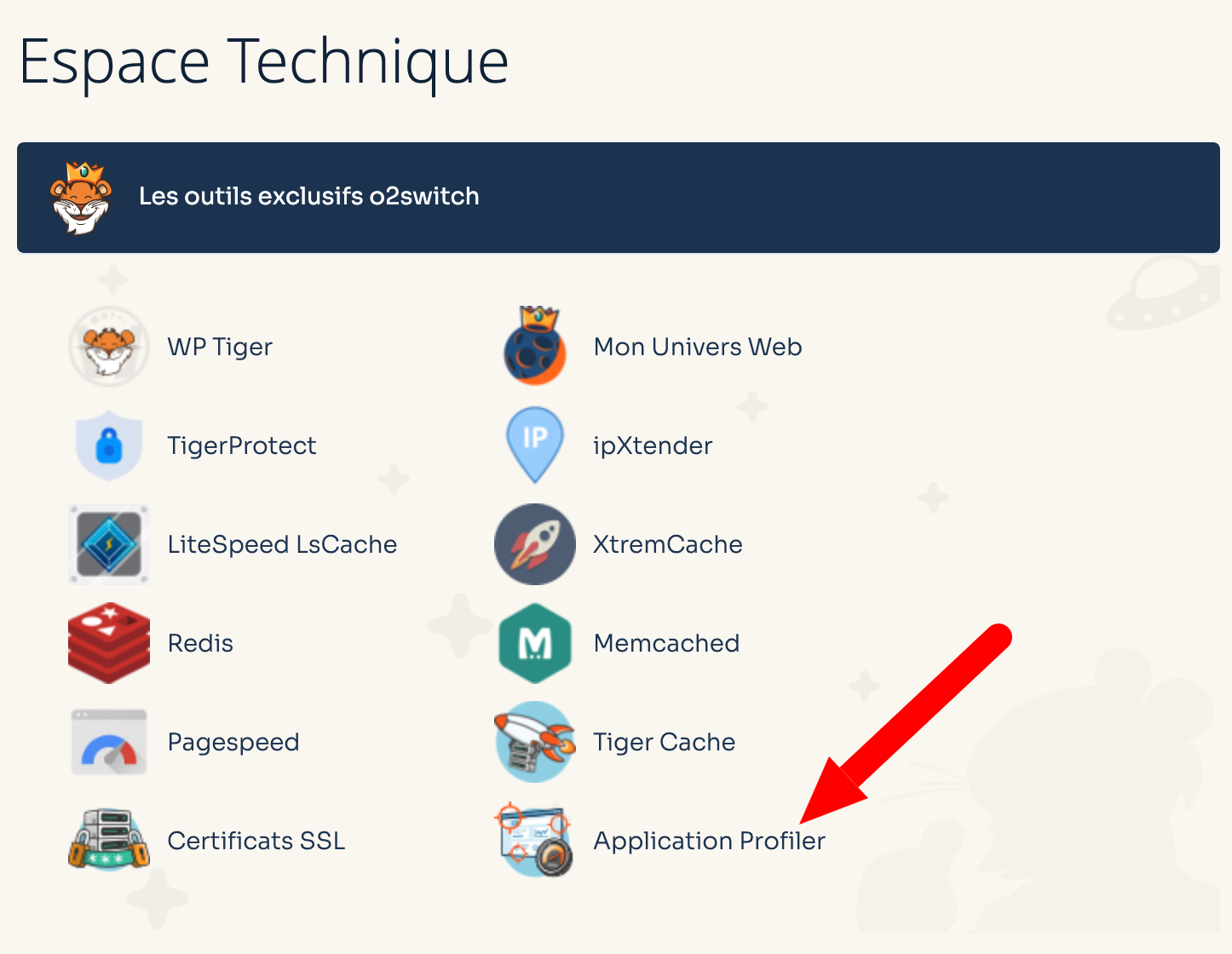1232x954 pixels.
Task: Go to the Redis link
Action: tap(200, 643)
